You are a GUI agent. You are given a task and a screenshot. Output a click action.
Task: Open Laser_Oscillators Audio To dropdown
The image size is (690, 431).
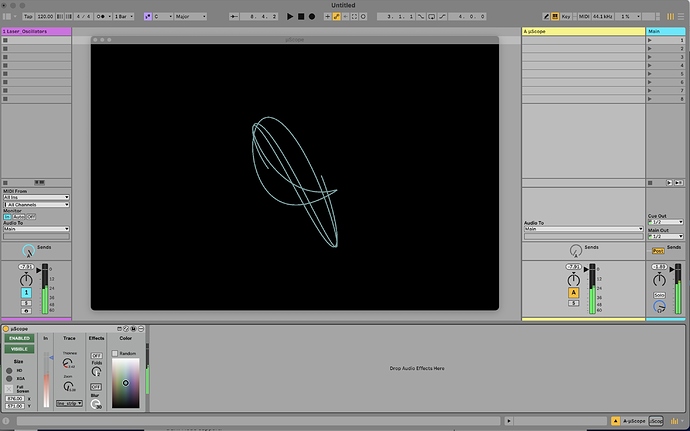36,229
